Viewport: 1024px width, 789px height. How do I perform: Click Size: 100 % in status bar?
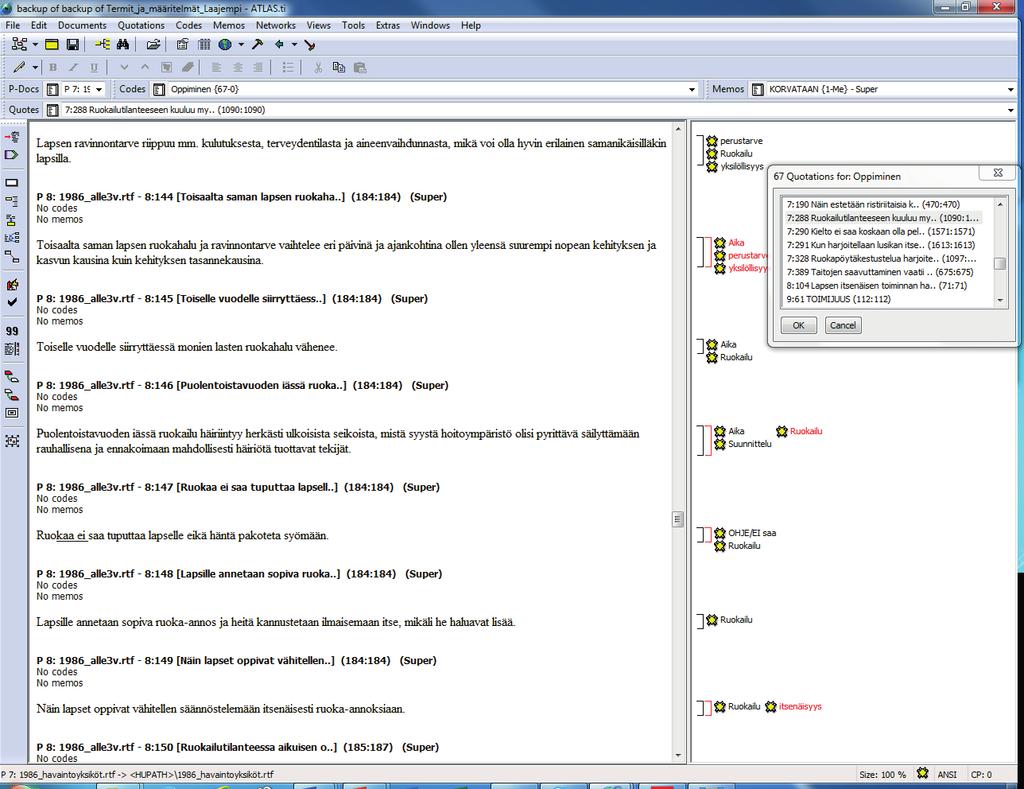(x=882, y=775)
